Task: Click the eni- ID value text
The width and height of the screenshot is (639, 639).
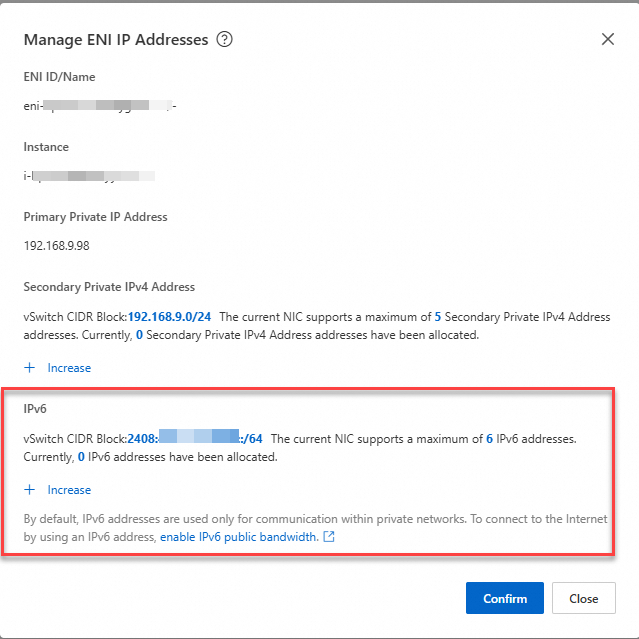Action: click(x=100, y=106)
